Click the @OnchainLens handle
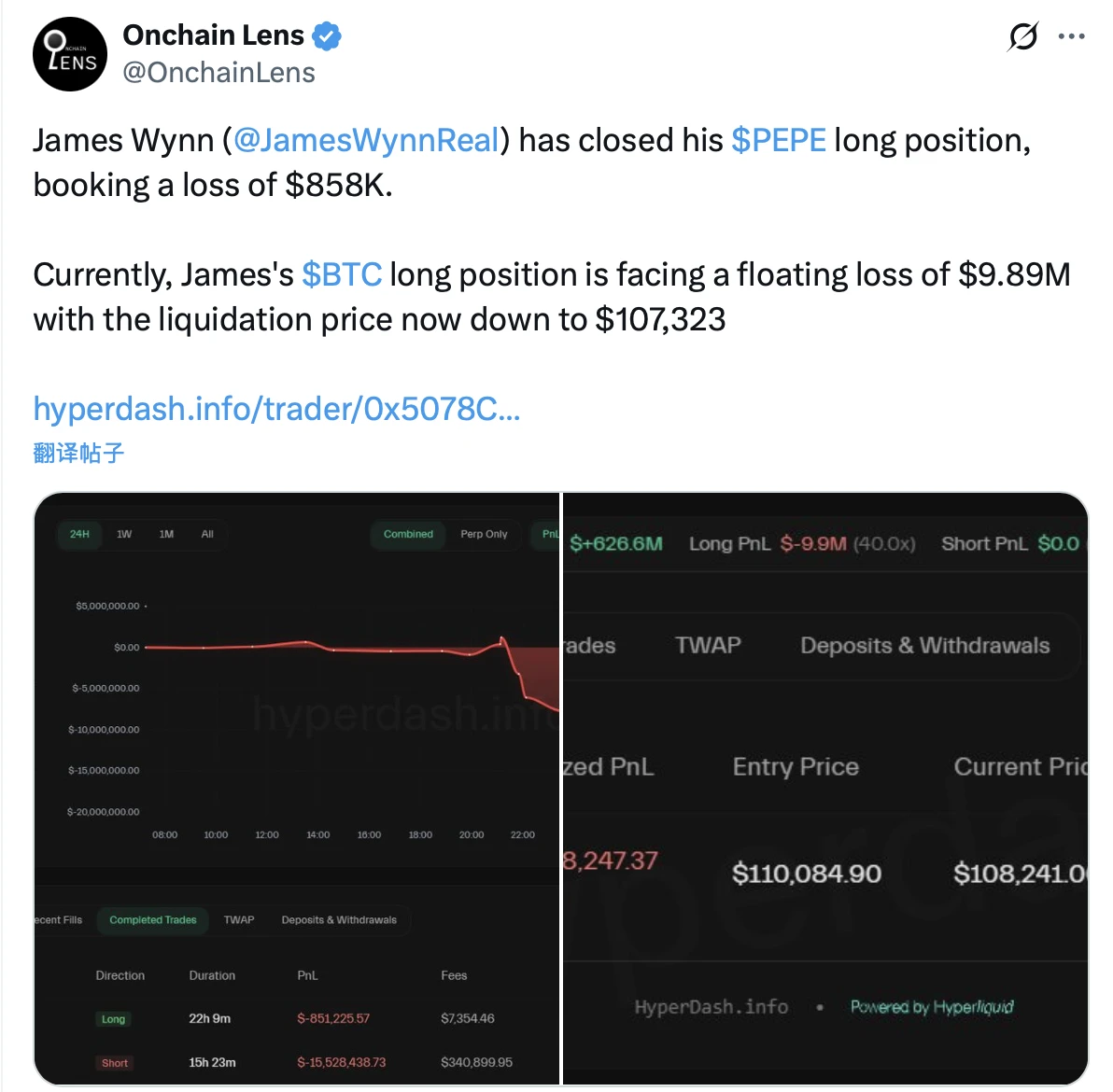This screenshot has width=1113, height=1092. click(218, 73)
